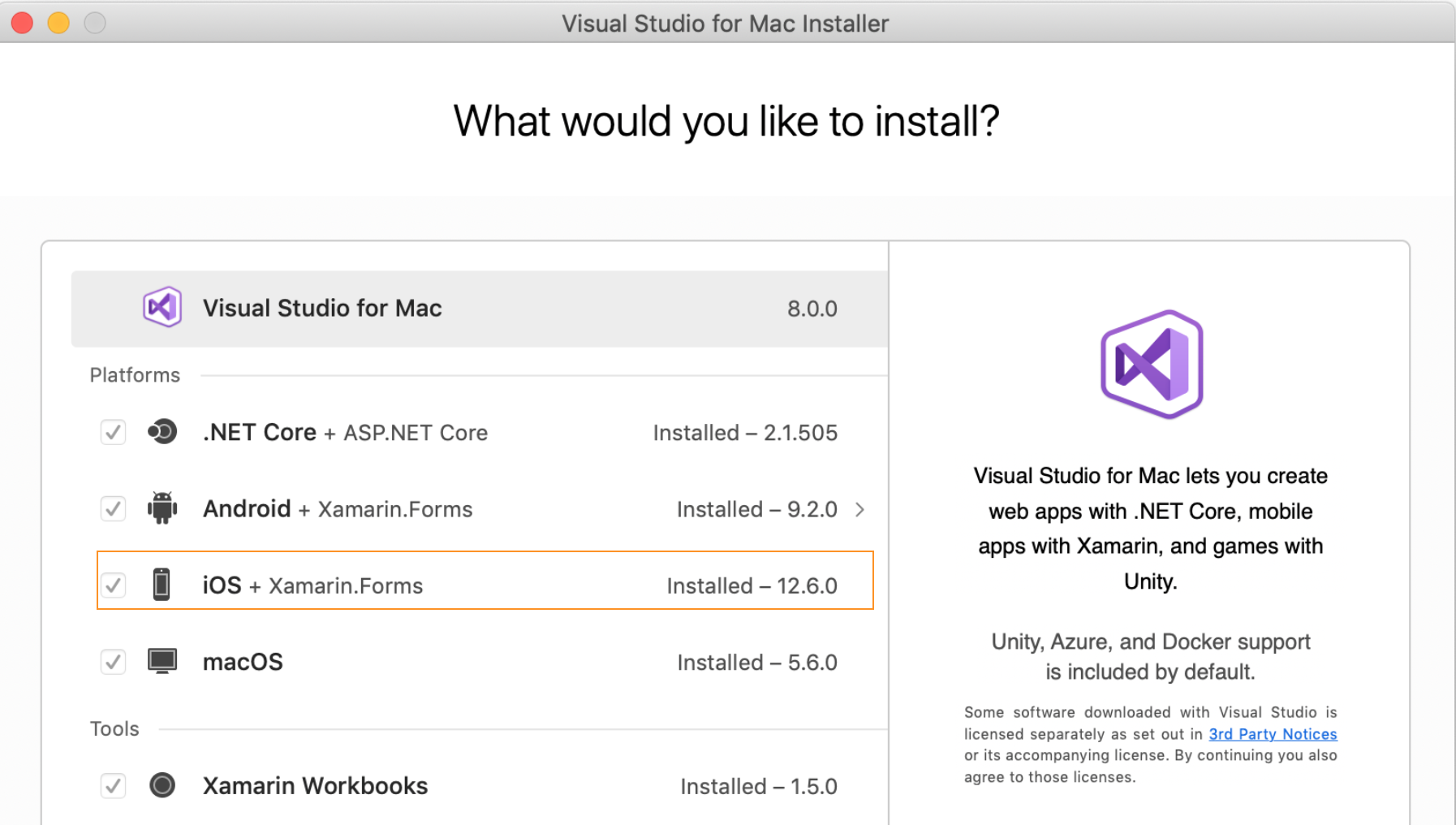Toggle the Xamarin Workbooks checkbox

point(113,785)
